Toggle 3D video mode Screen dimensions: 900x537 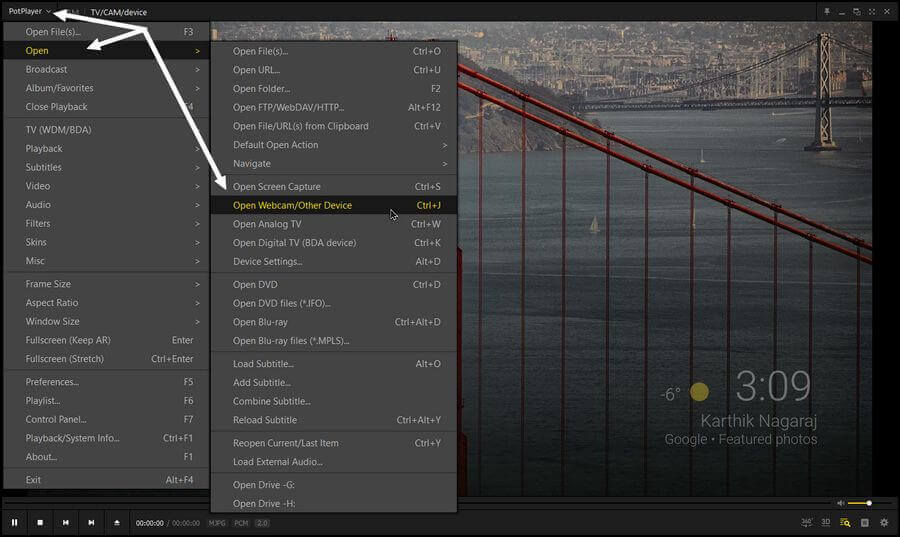(x=826, y=522)
